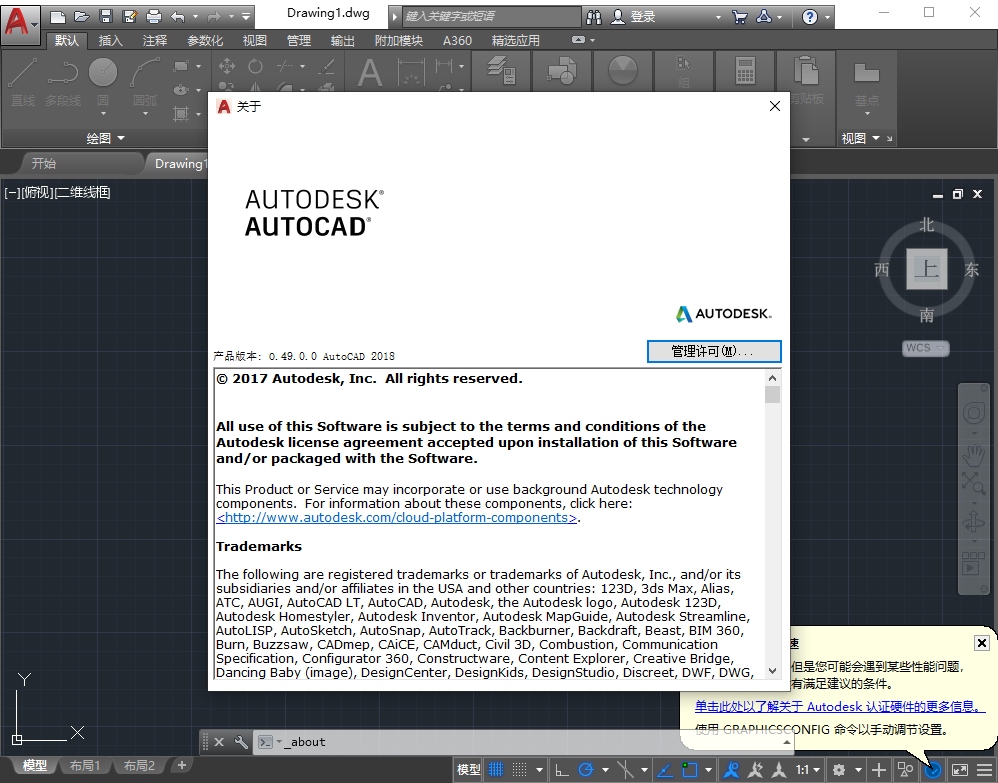Click the Autodesk App Store cart icon
998x783 pixels.
tap(739, 17)
